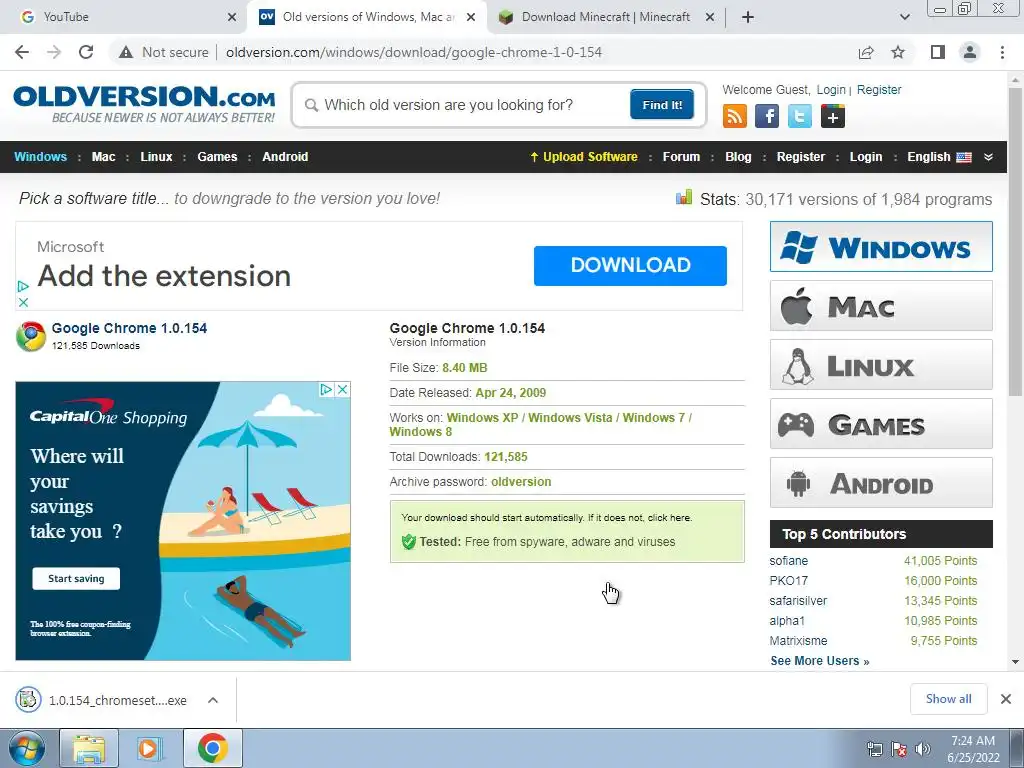Share this page icon in address bar
Viewport: 1024px width, 768px height.
pyautogui.click(x=866, y=52)
